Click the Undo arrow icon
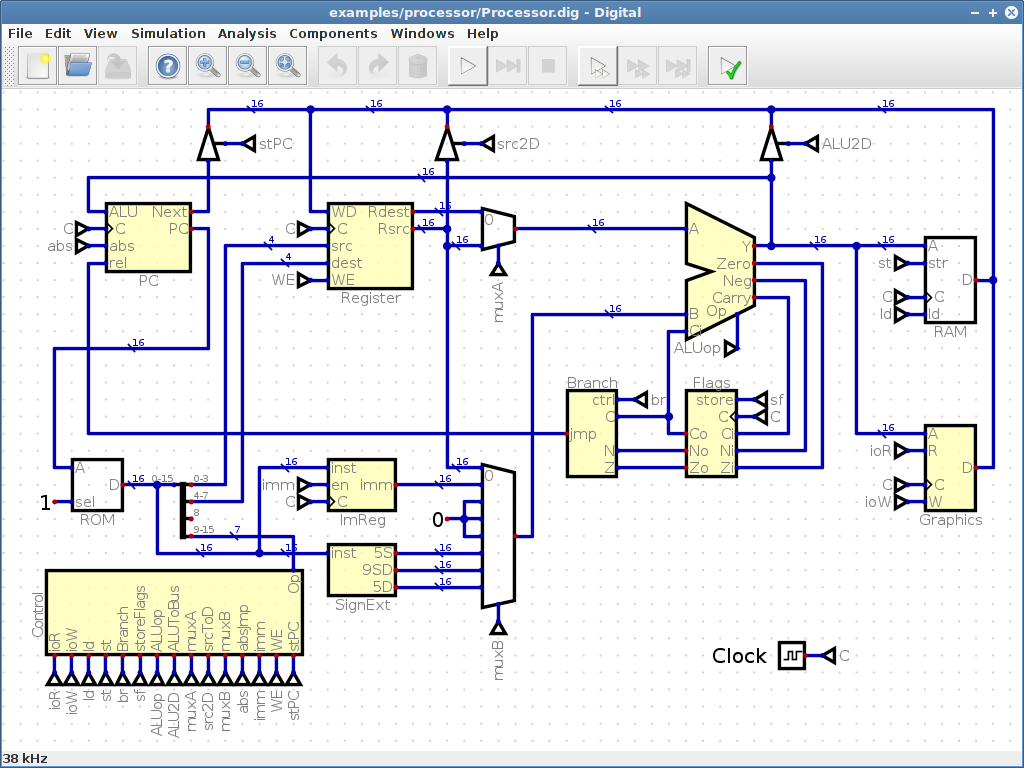The width and height of the screenshot is (1024, 768). point(337,65)
